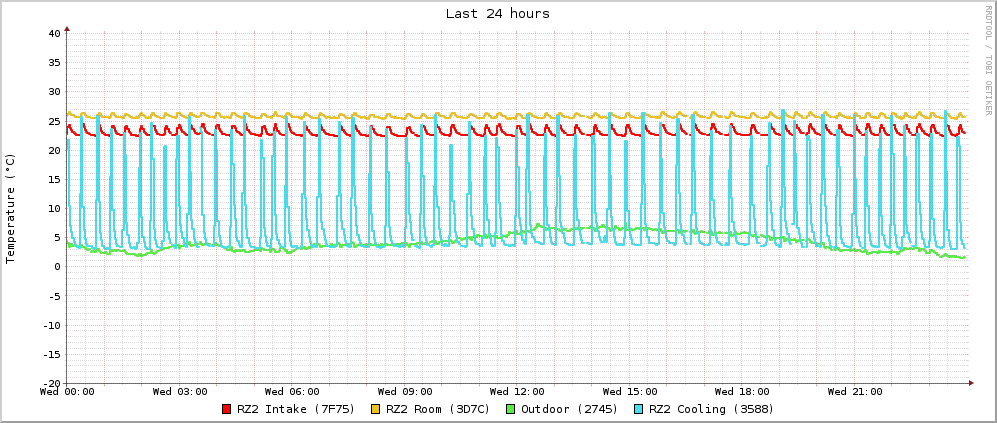This screenshot has width=997, height=423.
Task: Click the Wed 15:00 time axis label
Action: point(630,392)
